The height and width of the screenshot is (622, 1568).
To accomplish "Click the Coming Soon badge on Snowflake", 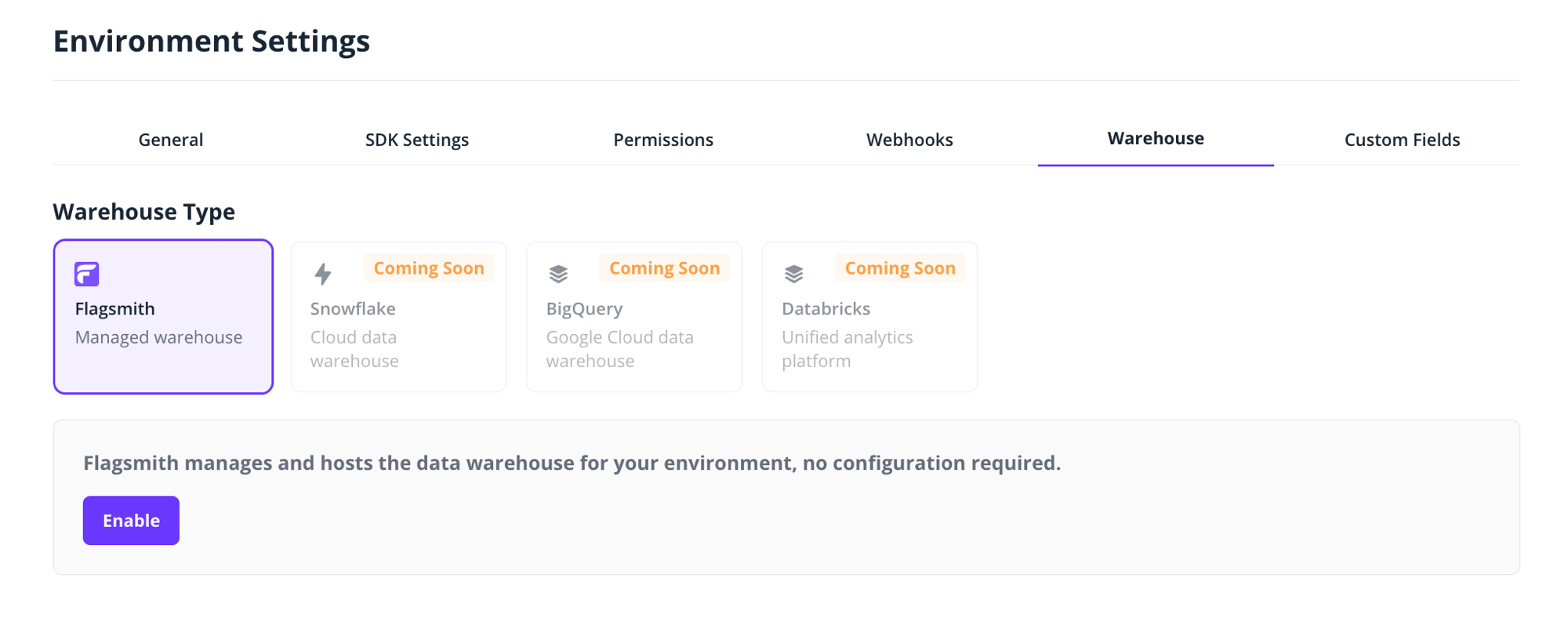I will pyautogui.click(x=429, y=268).
